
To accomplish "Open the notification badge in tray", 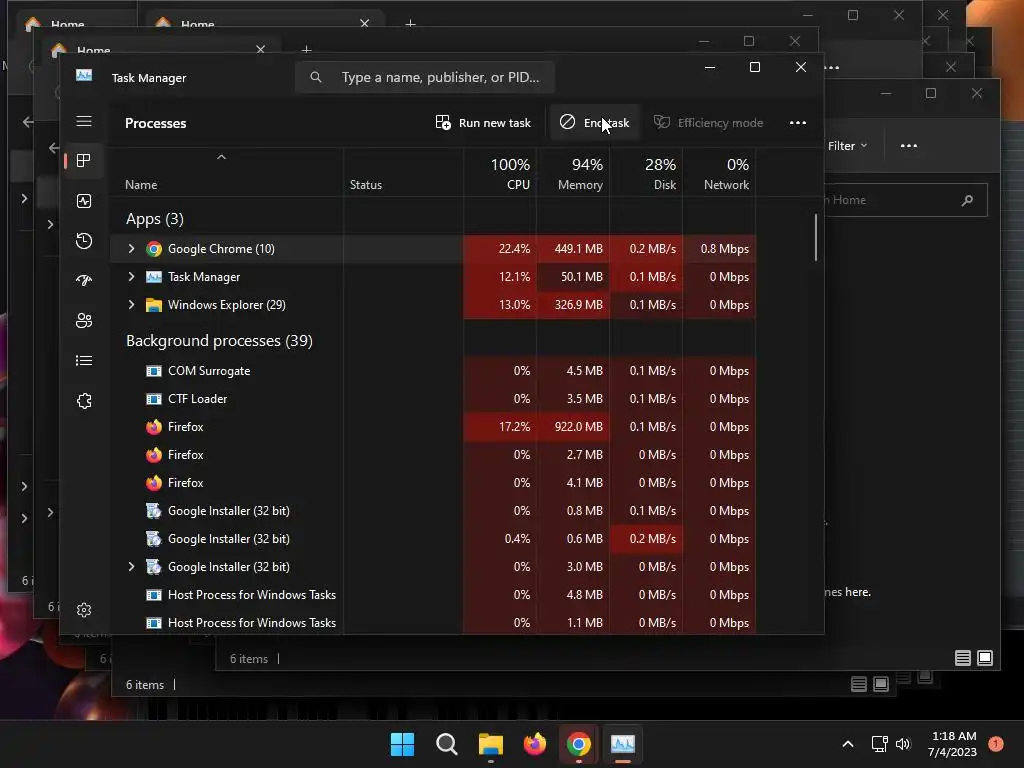I will (995, 744).
